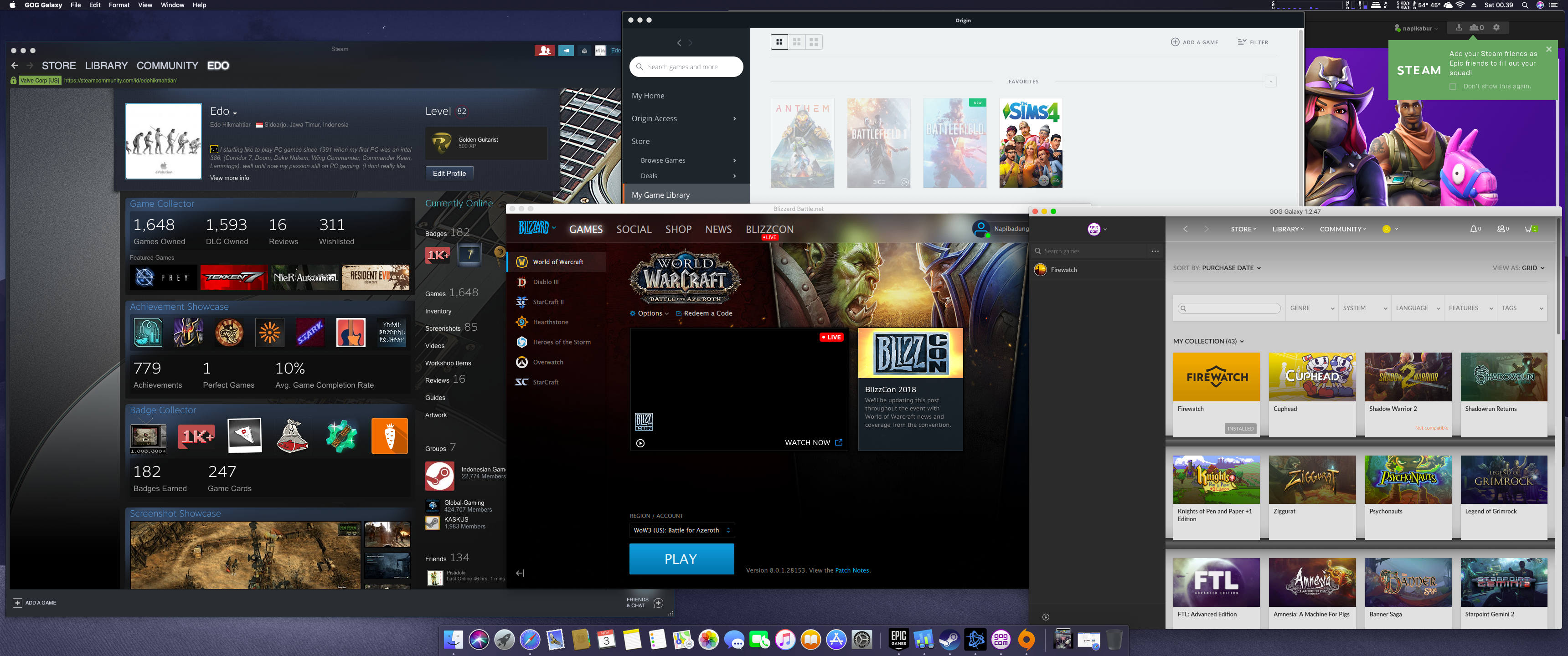The image size is (1568, 656).
Task: Switch to Battle.net SHOP tab
Action: click(678, 230)
